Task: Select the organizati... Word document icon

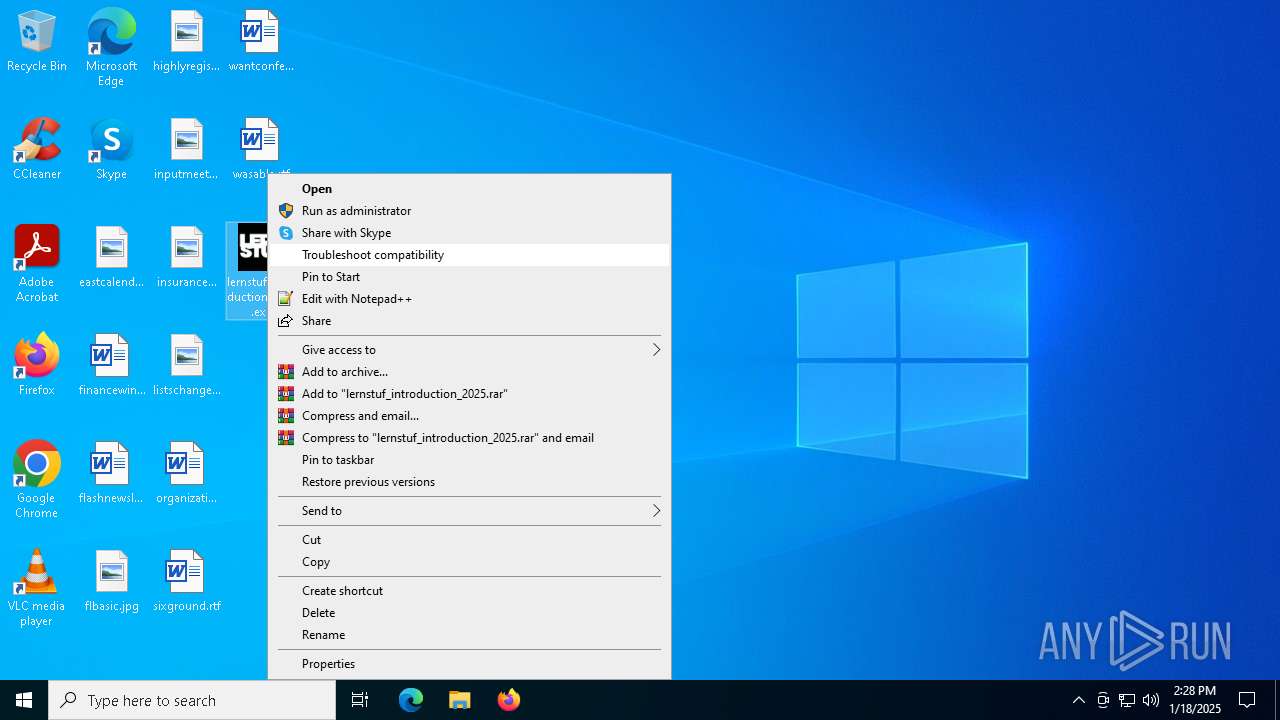Action: 186,474
